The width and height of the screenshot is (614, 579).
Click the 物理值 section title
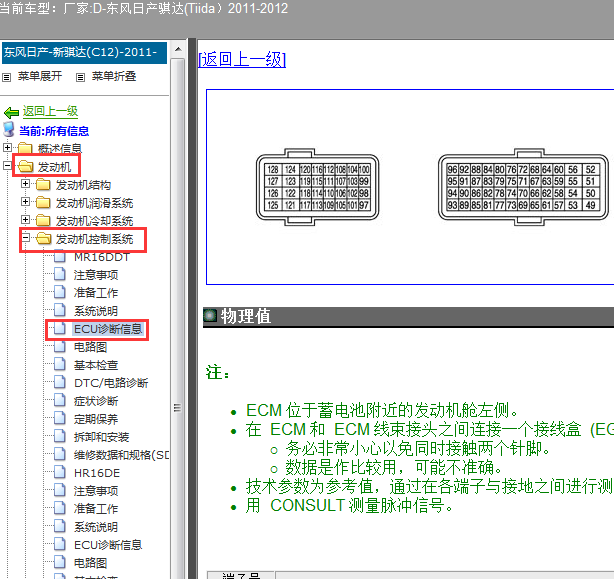point(246,316)
